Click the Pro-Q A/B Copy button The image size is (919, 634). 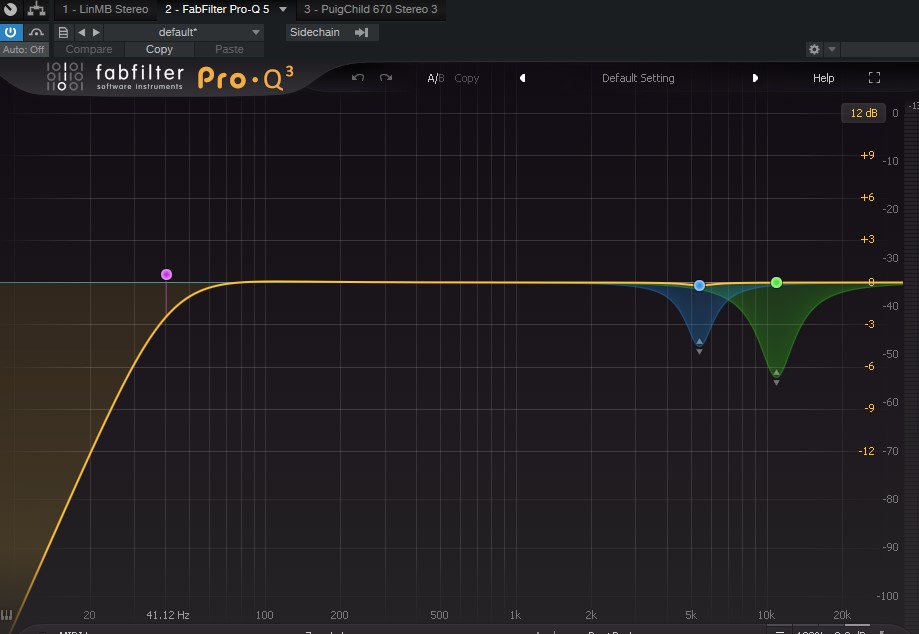[x=467, y=78]
